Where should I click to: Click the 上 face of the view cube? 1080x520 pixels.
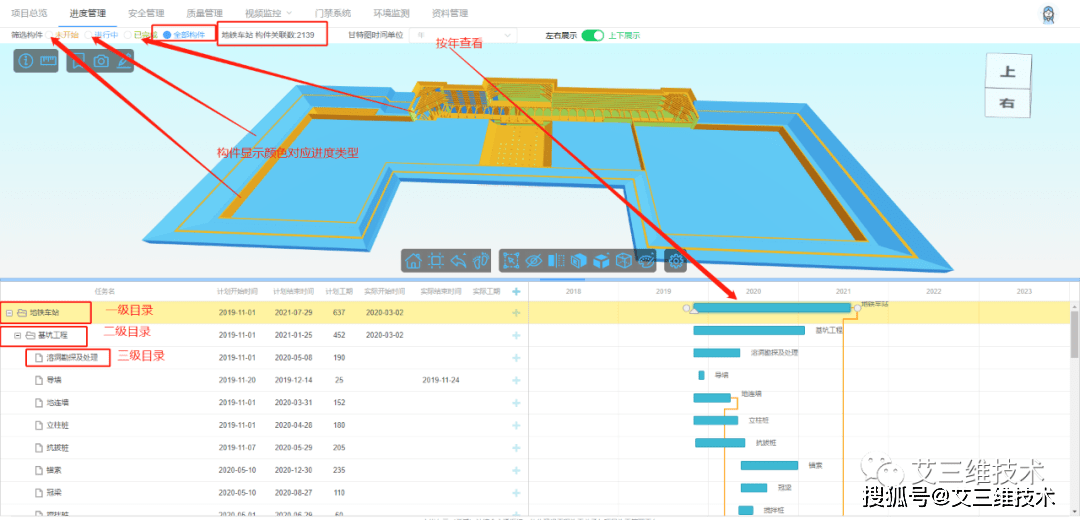(x=1007, y=72)
